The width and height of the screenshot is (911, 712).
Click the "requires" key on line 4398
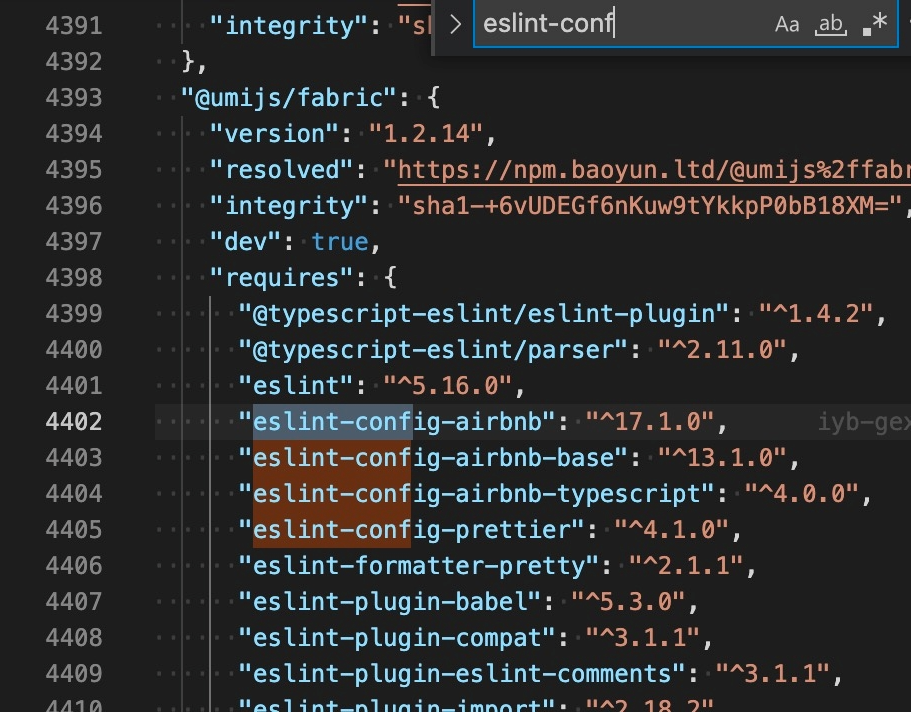(281, 277)
